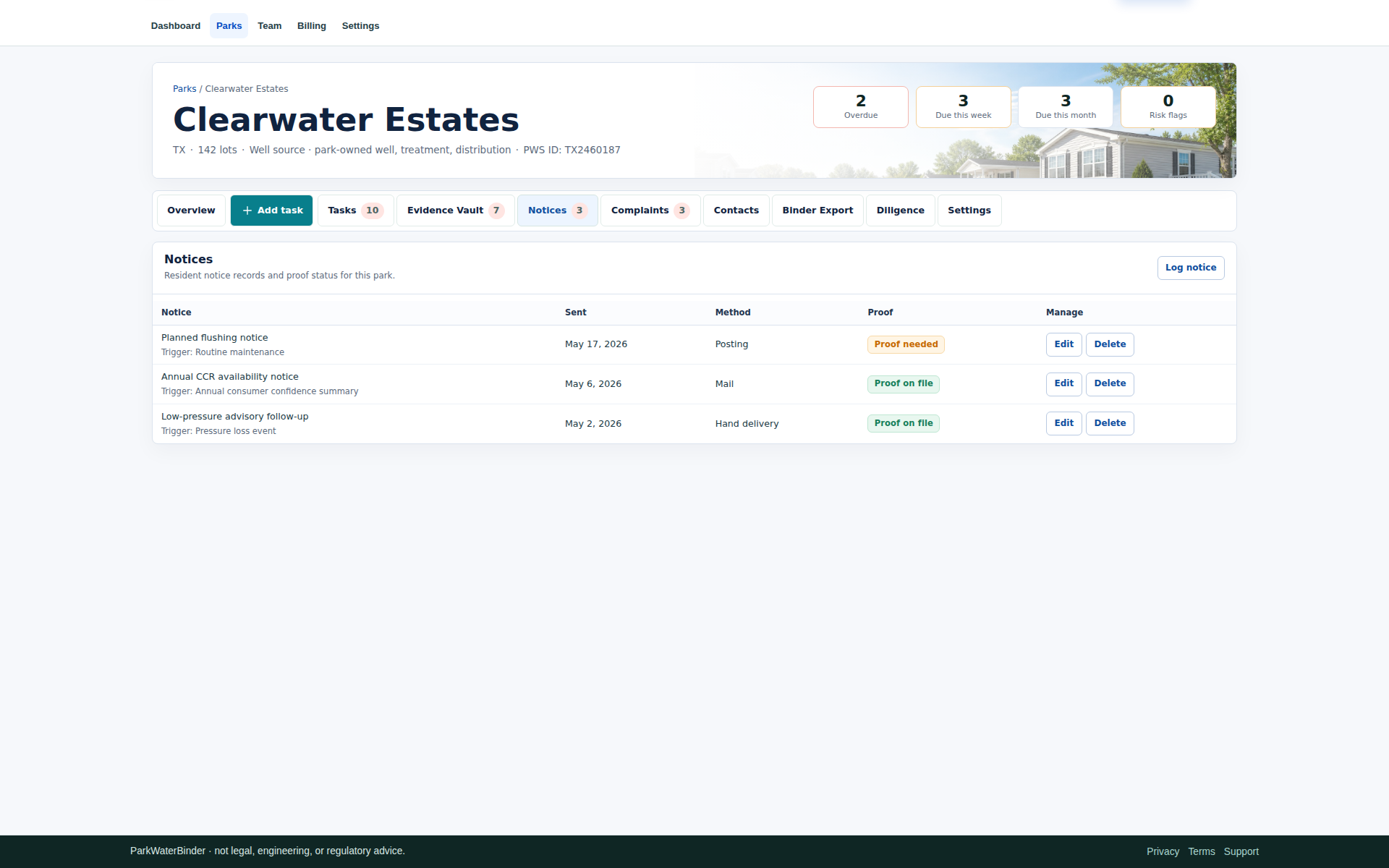Switch to the Overview tab
Screen dimensions: 1389x868
tap(191, 210)
